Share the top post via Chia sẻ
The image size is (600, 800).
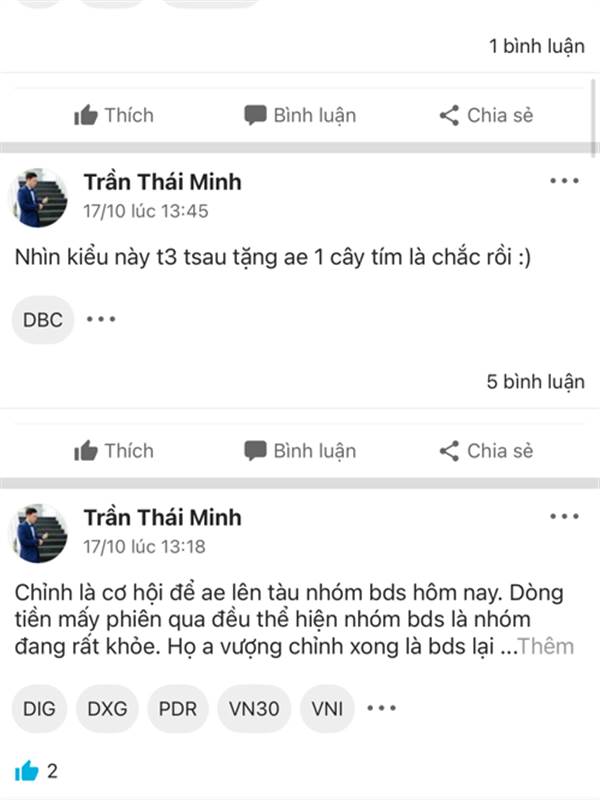(486, 115)
